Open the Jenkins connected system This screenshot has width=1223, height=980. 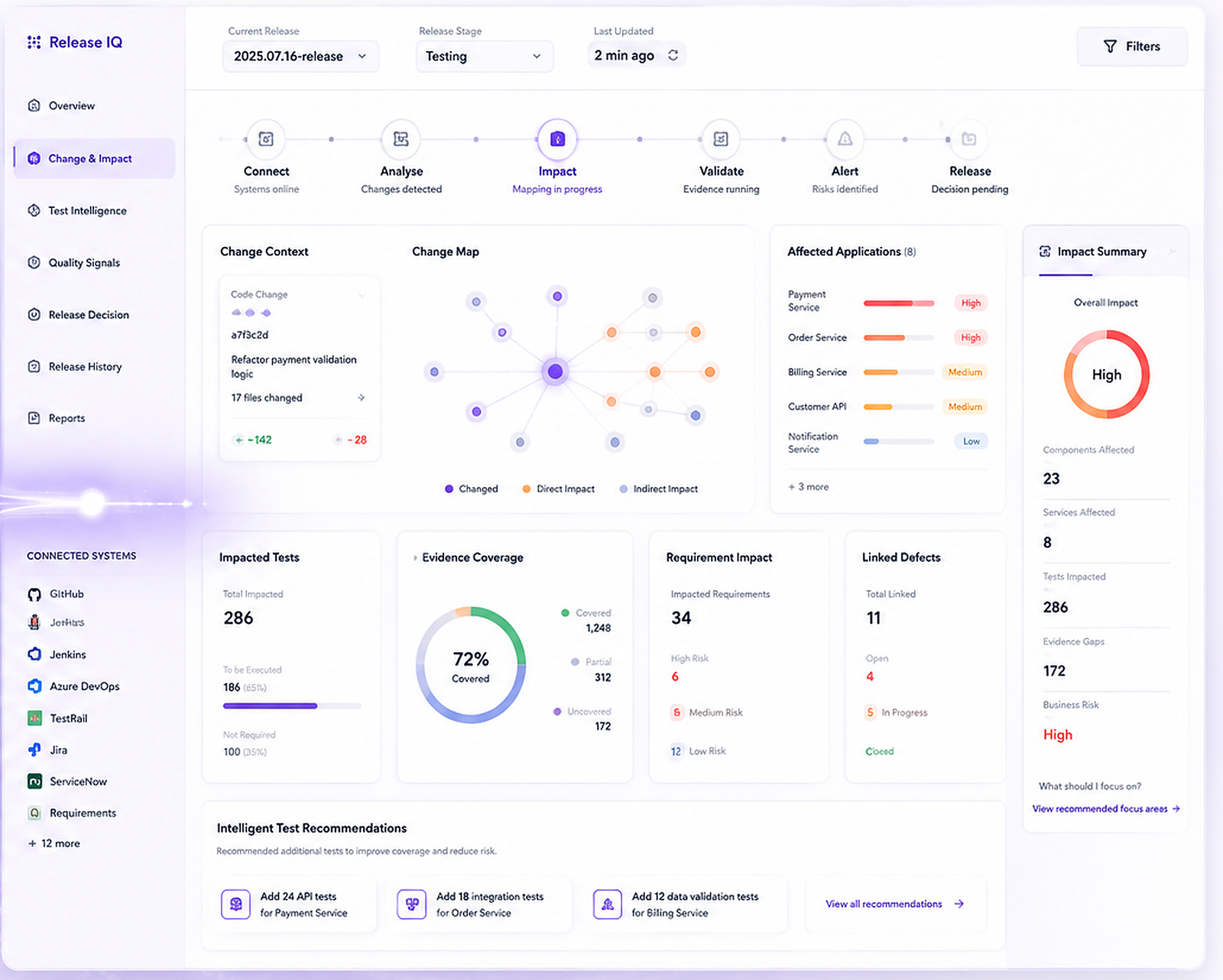coord(57,654)
